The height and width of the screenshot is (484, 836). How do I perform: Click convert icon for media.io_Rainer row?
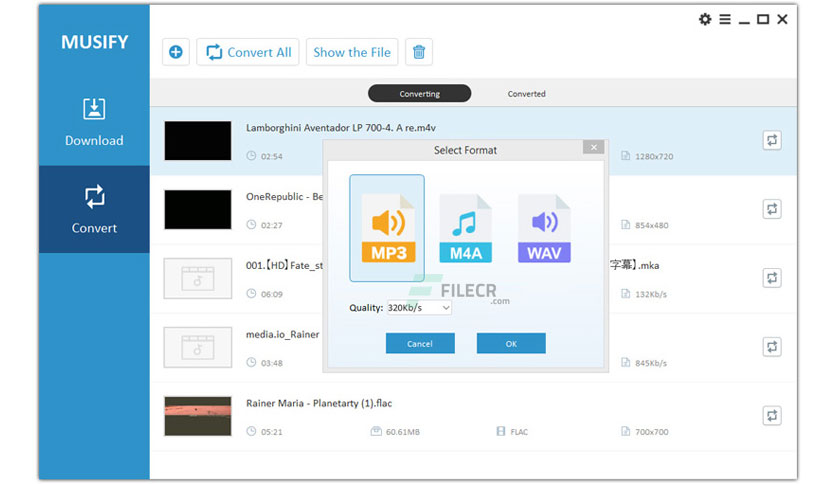tap(771, 346)
